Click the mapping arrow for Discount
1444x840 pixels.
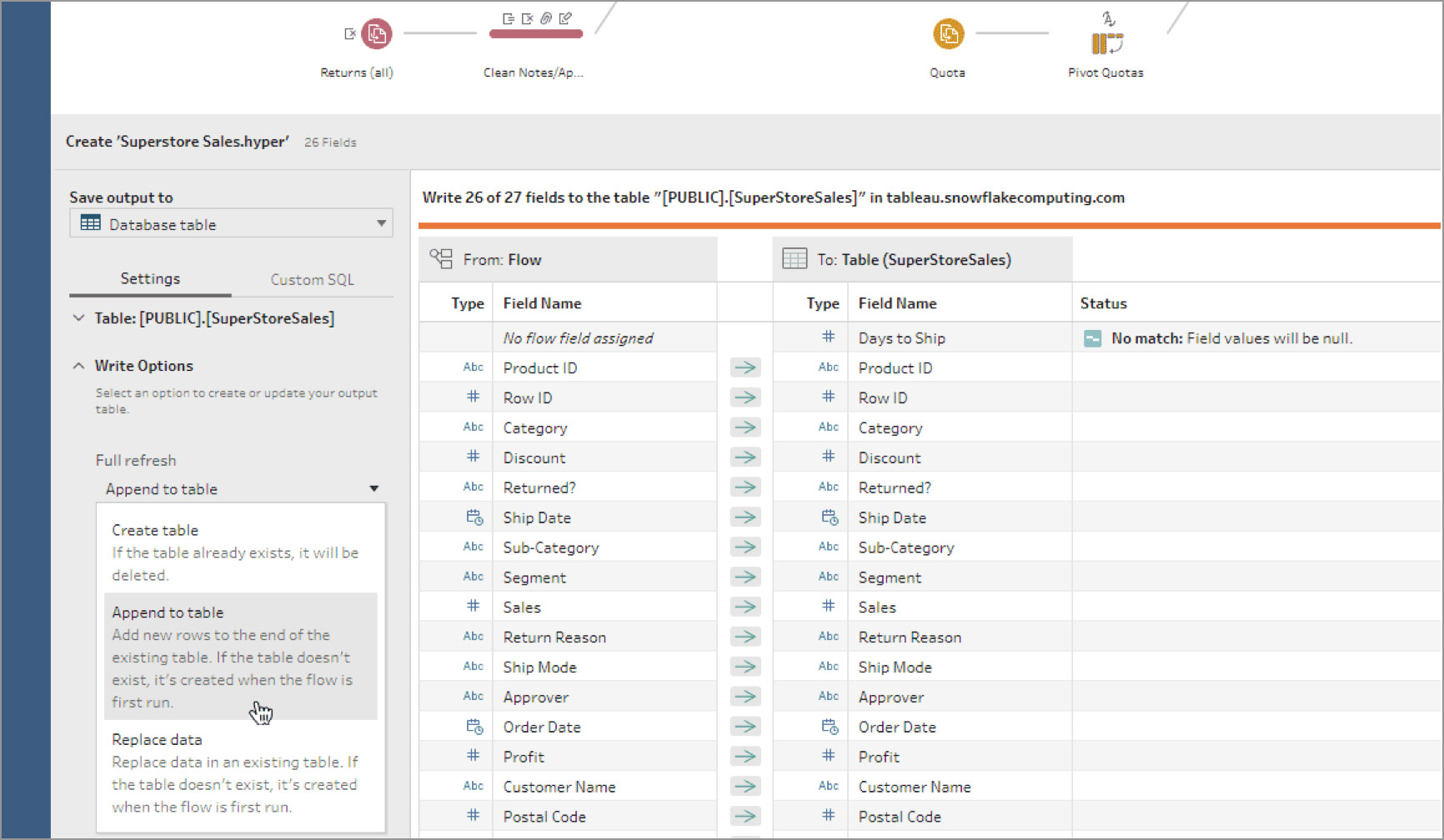(x=745, y=457)
